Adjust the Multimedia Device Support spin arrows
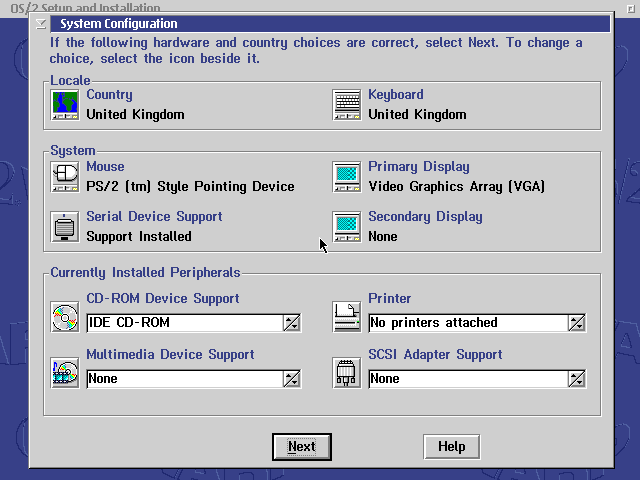The height and width of the screenshot is (480, 640). click(292, 379)
